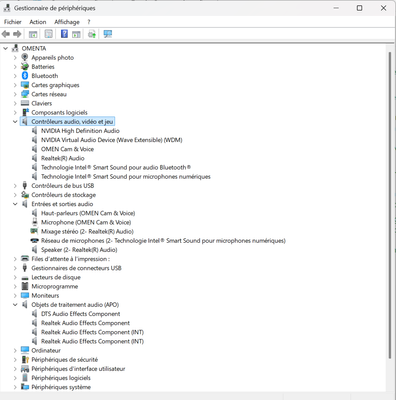Image resolution: width=396 pixels, height=400 pixels.
Task: Click the Back arrow toolbar icon
Action: 6,34
